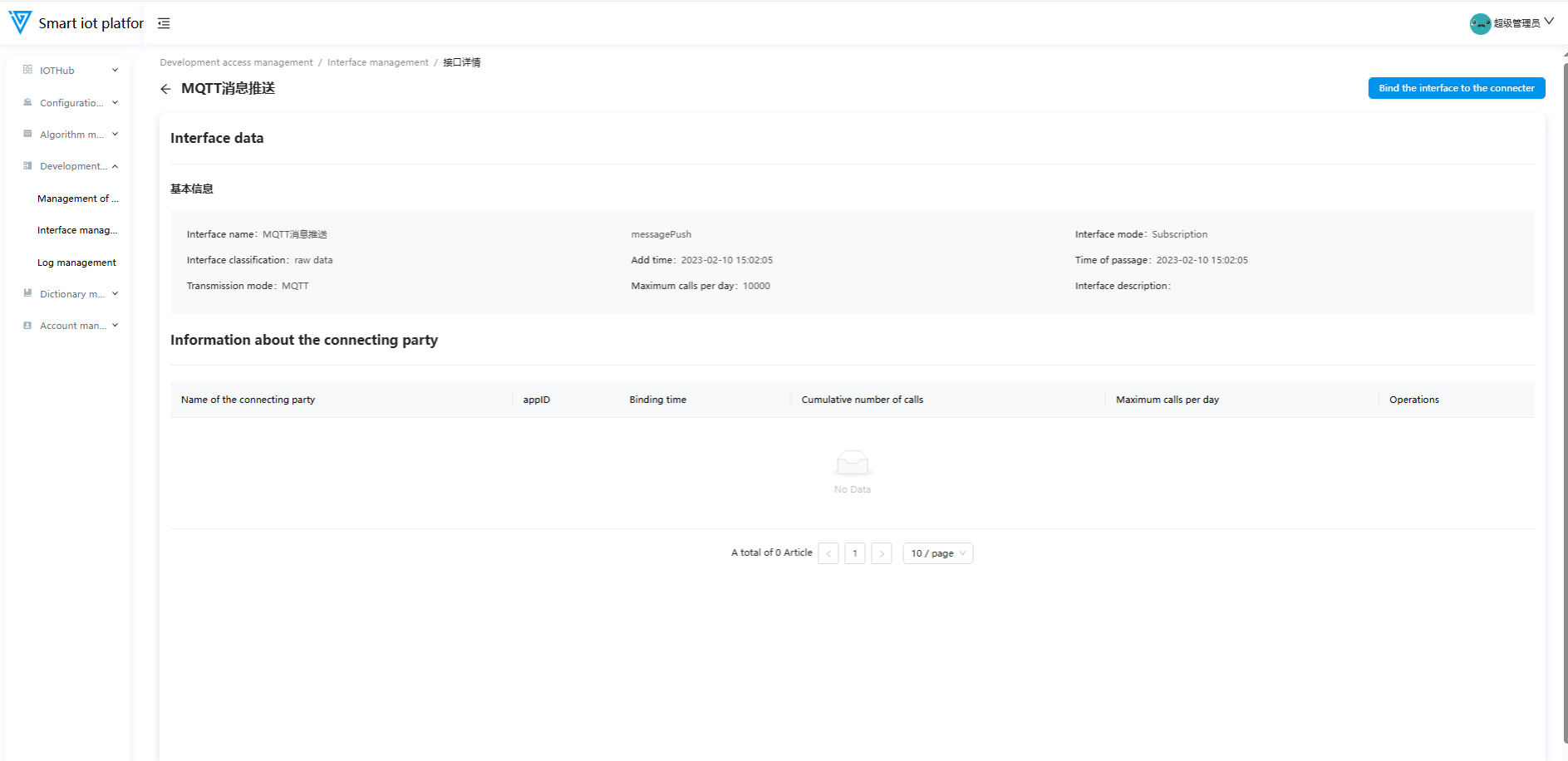Click the Interface description label

point(1123,286)
